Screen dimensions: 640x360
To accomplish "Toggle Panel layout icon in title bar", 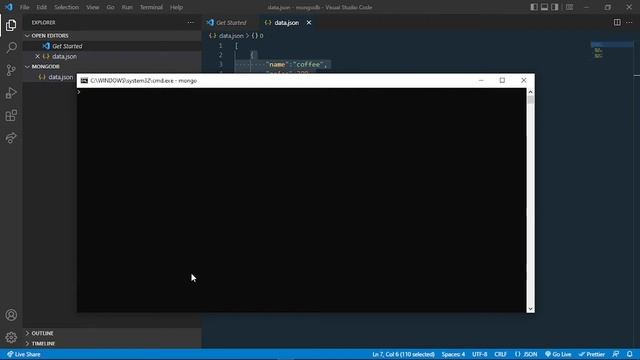I will point(544,7).
